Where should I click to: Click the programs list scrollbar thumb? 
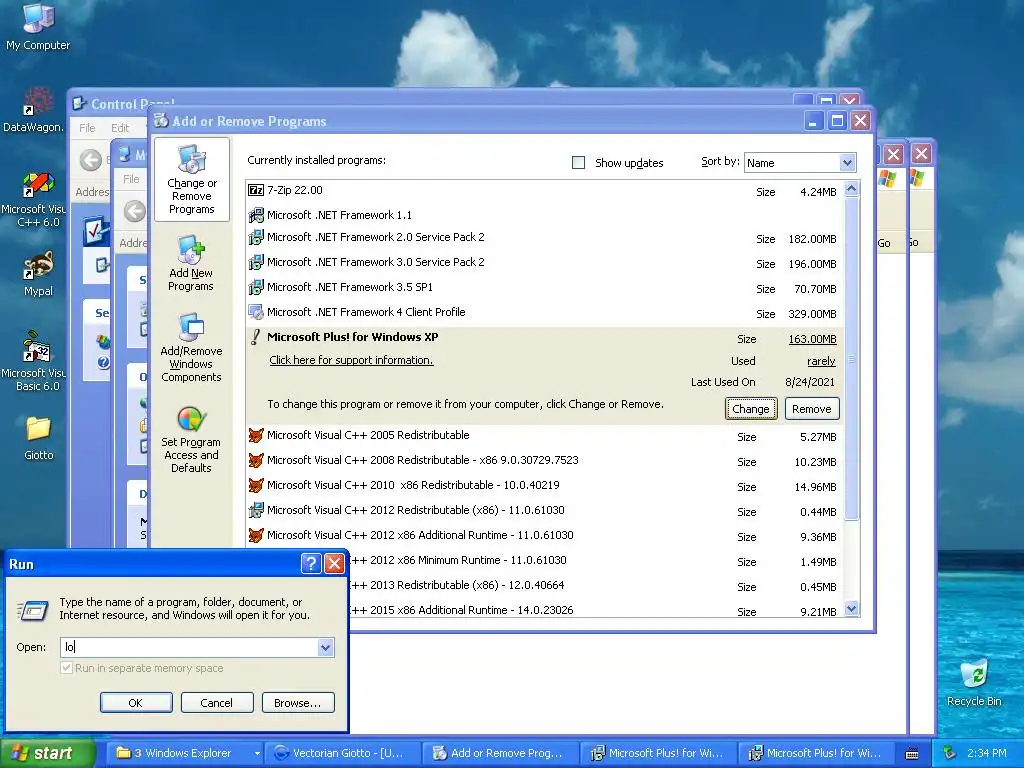pyautogui.click(x=851, y=359)
